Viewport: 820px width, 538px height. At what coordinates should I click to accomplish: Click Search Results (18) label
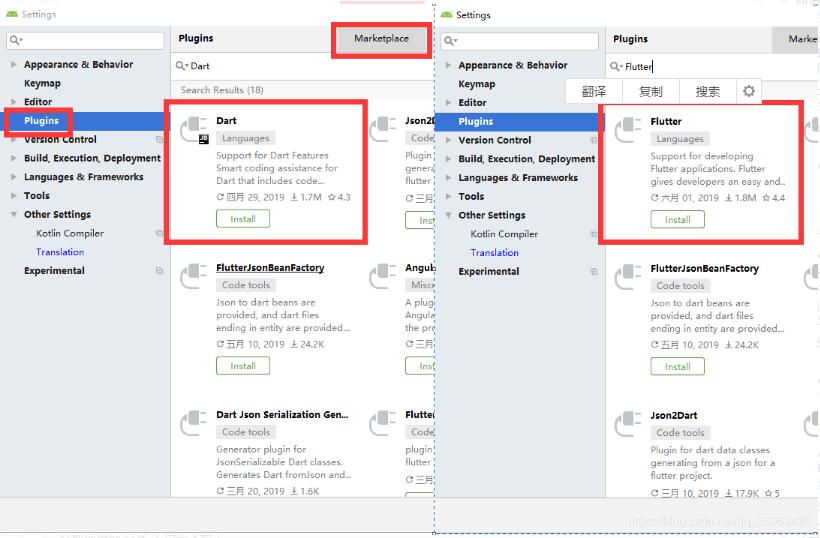222,90
